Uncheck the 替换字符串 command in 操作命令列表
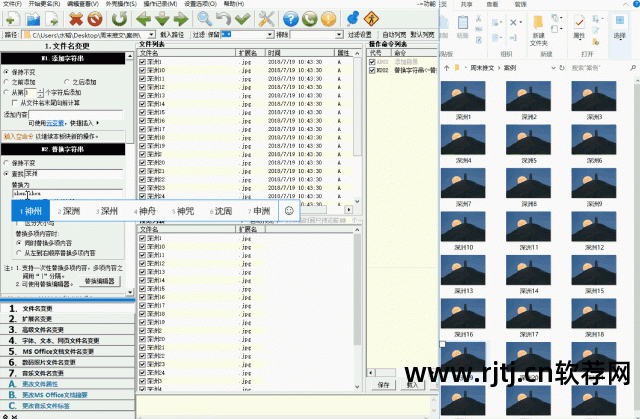The image size is (640, 419). [372, 70]
